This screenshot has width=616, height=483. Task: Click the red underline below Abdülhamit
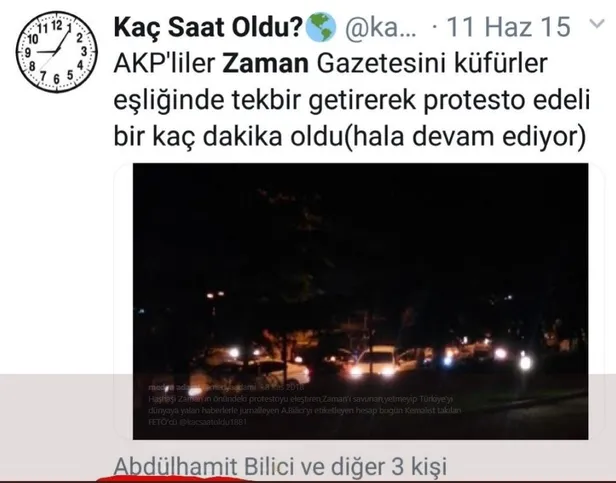click(x=176, y=479)
